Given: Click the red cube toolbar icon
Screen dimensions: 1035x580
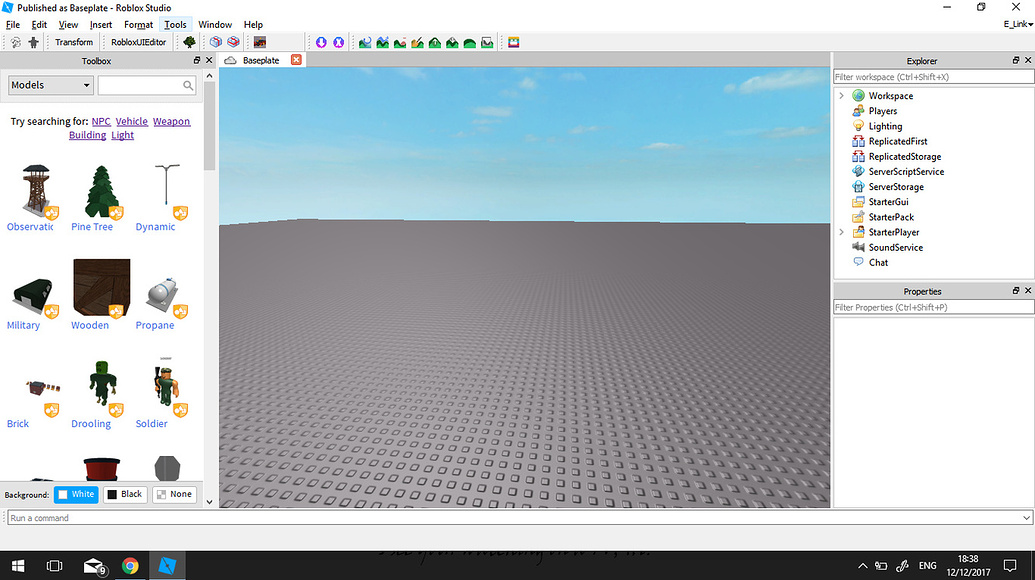Looking at the screenshot, I should click(233, 42).
